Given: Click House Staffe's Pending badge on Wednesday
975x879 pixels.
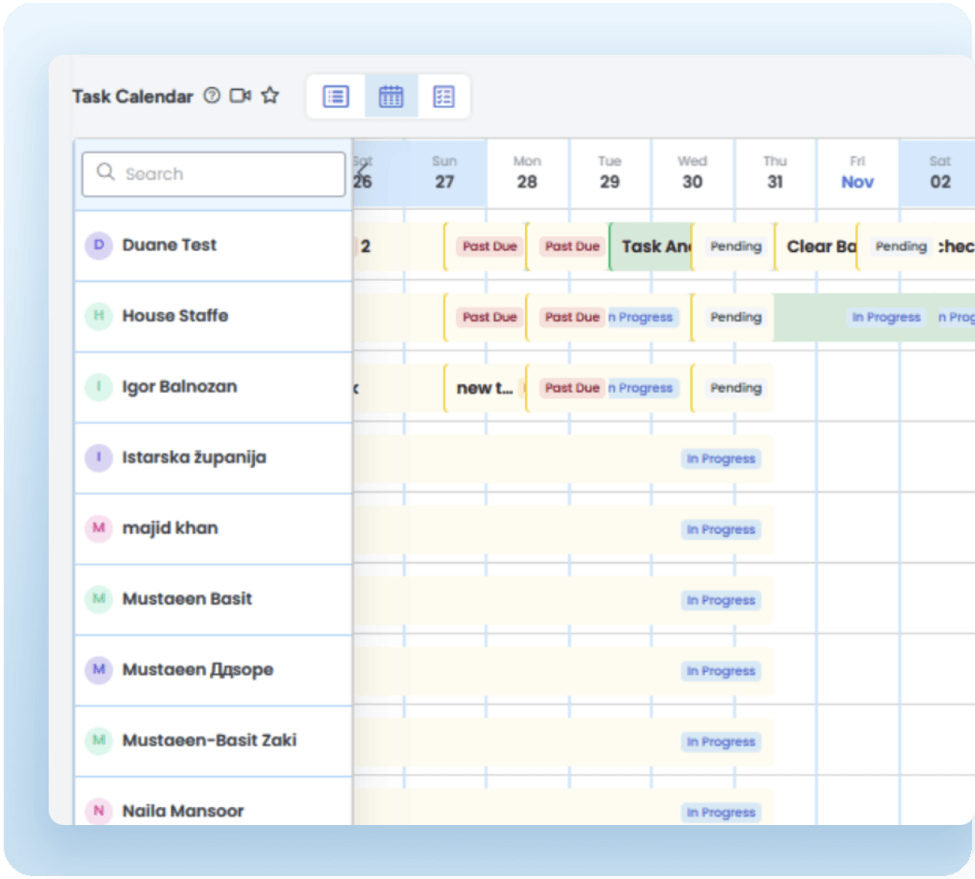Looking at the screenshot, I should [736, 317].
